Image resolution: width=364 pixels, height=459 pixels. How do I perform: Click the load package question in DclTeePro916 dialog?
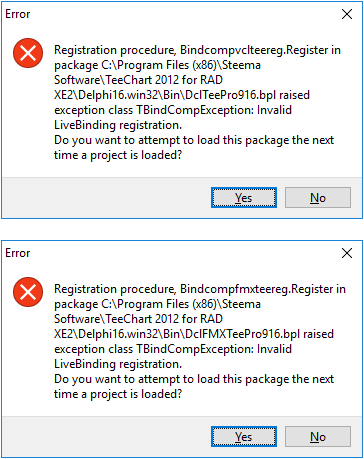pyautogui.click(x=194, y=147)
